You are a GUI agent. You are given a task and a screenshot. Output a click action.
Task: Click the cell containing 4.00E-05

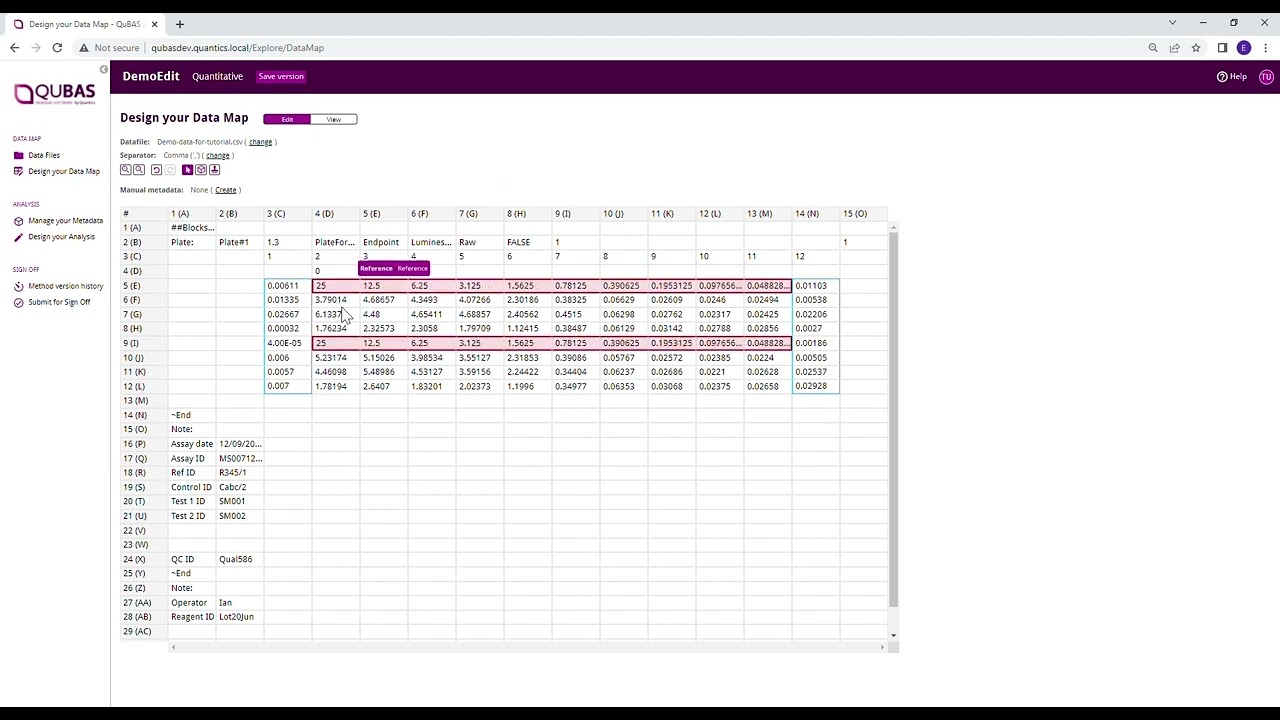click(x=288, y=343)
